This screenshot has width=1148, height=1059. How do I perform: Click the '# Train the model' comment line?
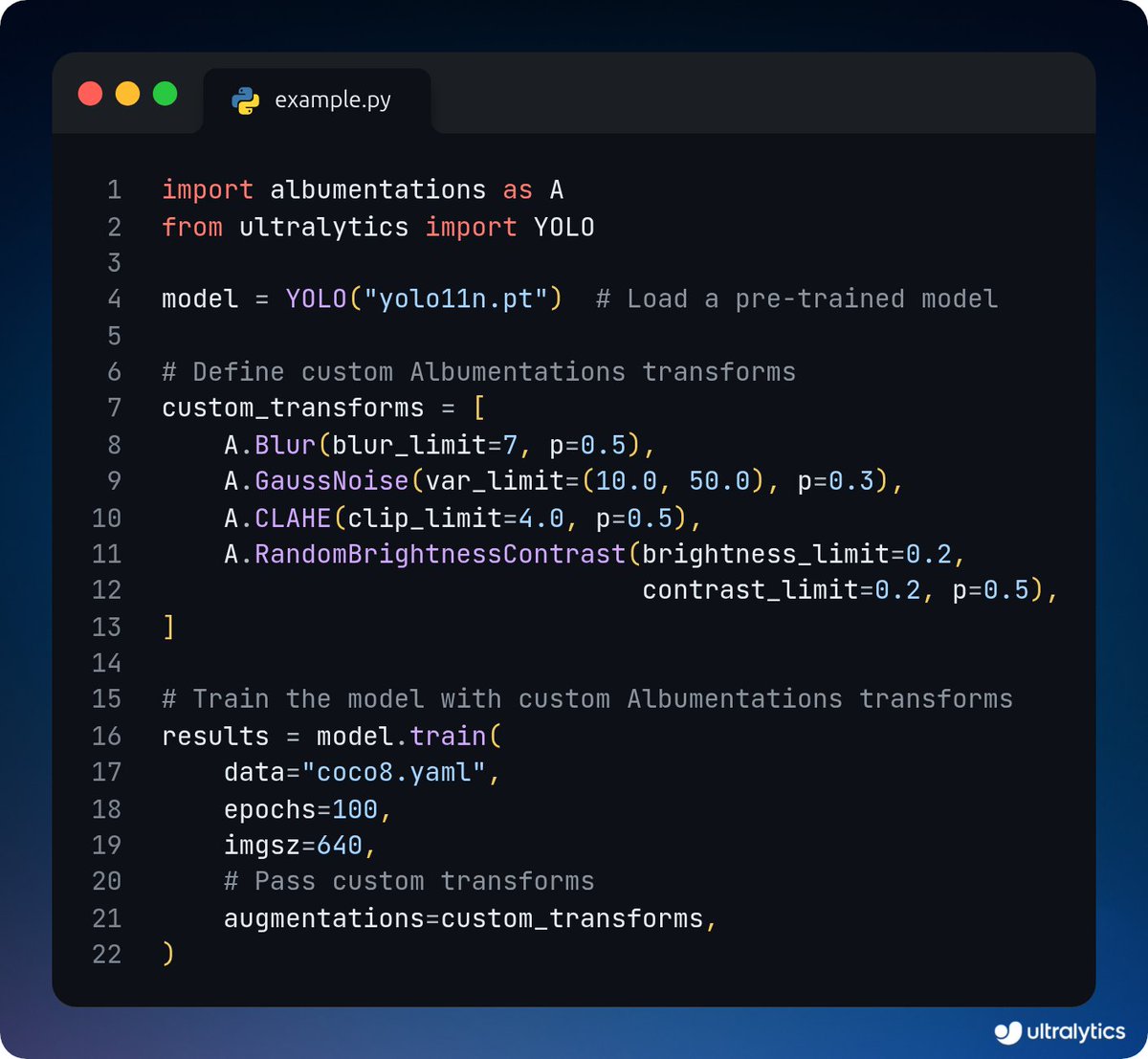587,699
